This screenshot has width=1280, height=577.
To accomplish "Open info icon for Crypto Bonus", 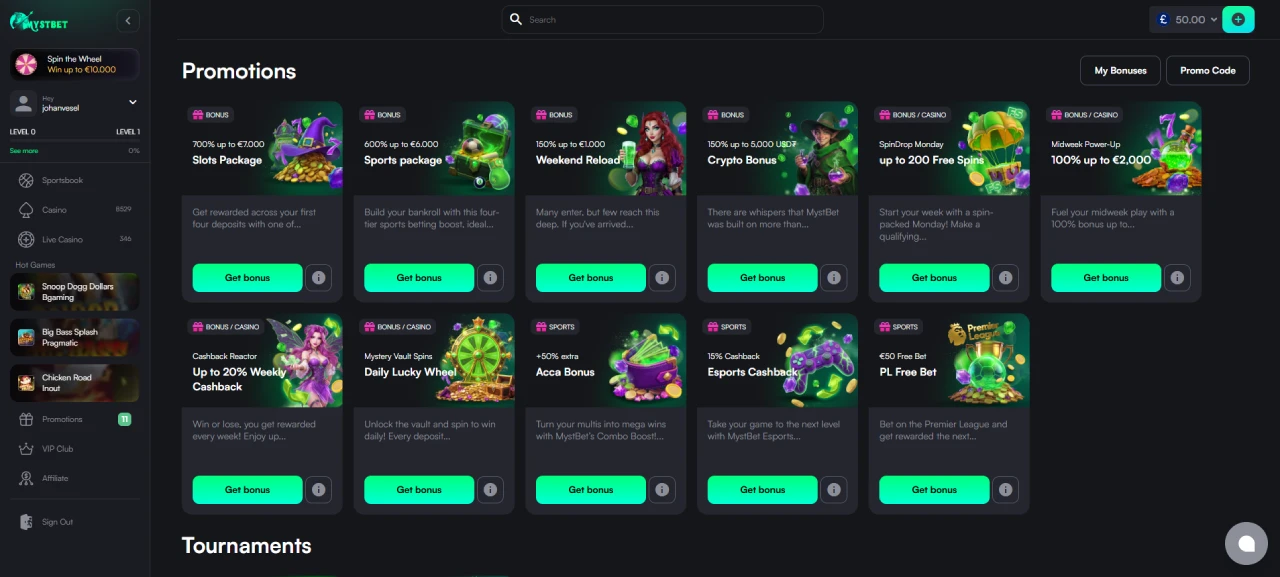I will pyautogui.click(x=834, y=278).
